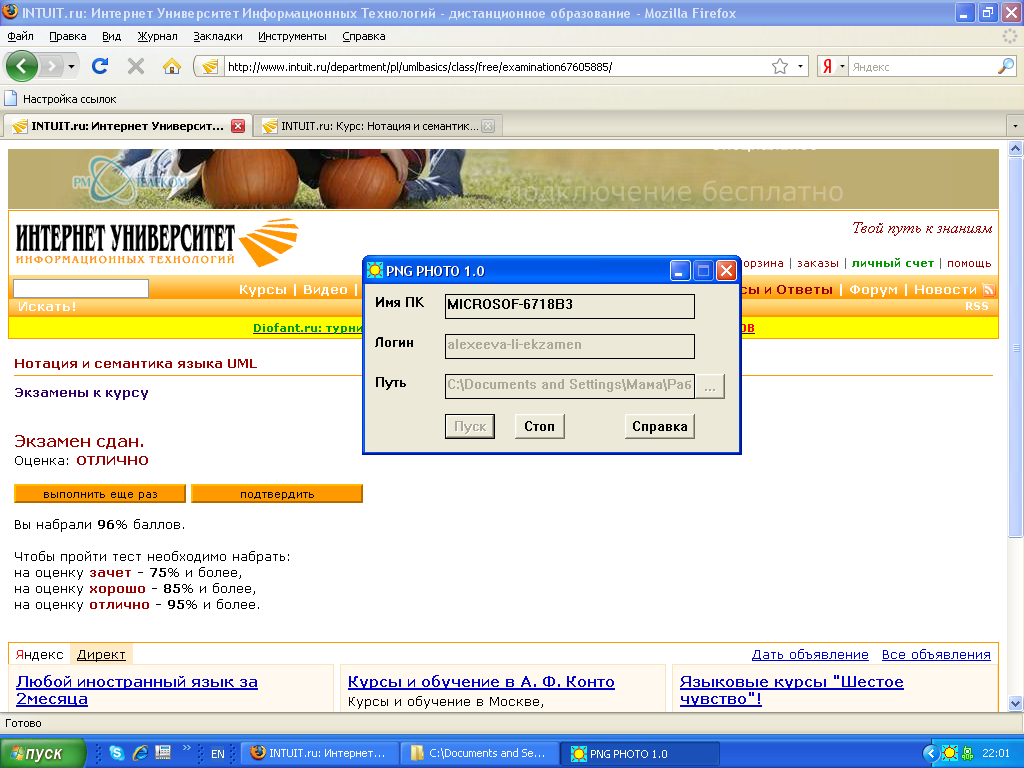Click the page scrollbar up arrow
This screenshot has height=768, width=1024.
[x=1016, y=149]
